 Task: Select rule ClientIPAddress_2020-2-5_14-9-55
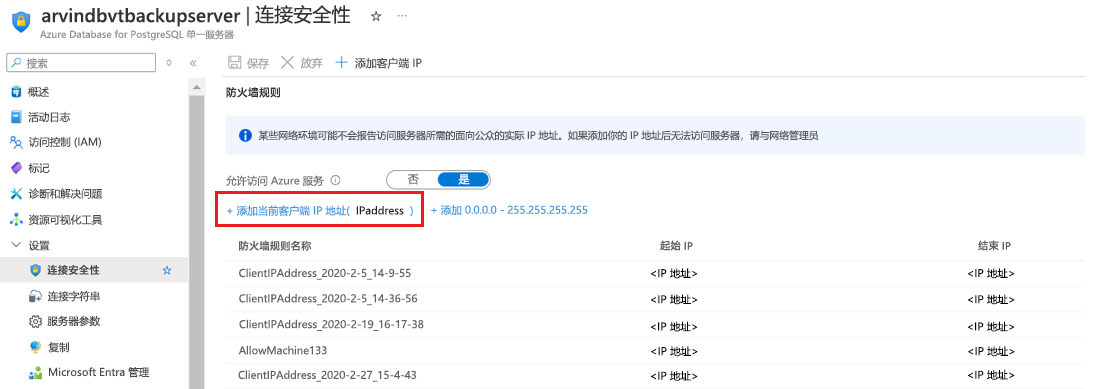tap(324, 273)
